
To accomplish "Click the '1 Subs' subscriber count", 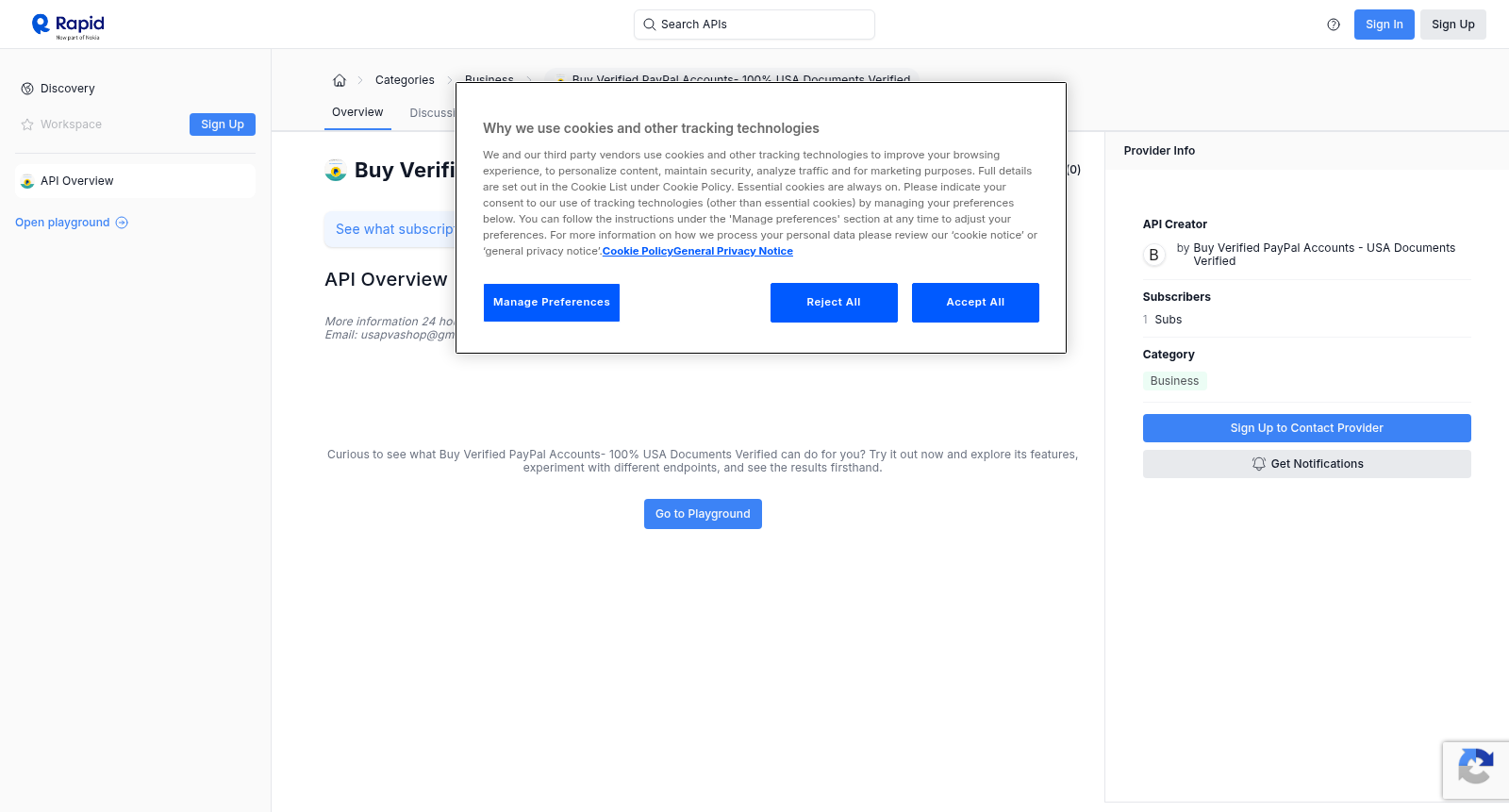I will pyautogui.click(x=1162, y=320).
